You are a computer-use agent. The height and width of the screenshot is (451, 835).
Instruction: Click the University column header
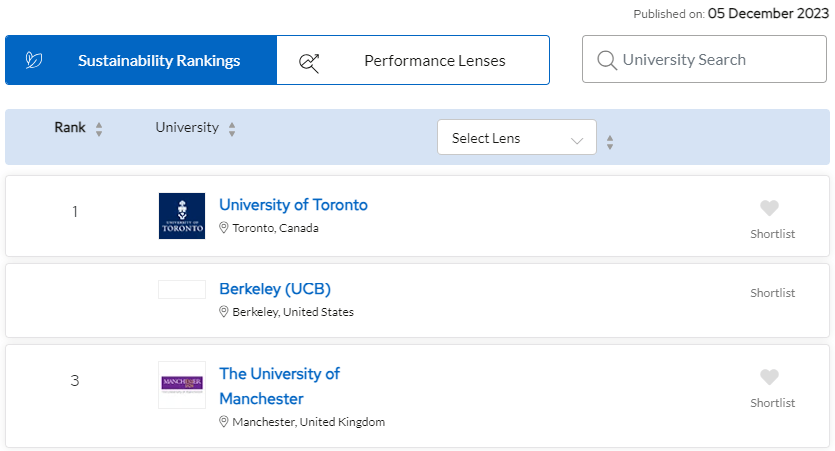click(187, 127)
